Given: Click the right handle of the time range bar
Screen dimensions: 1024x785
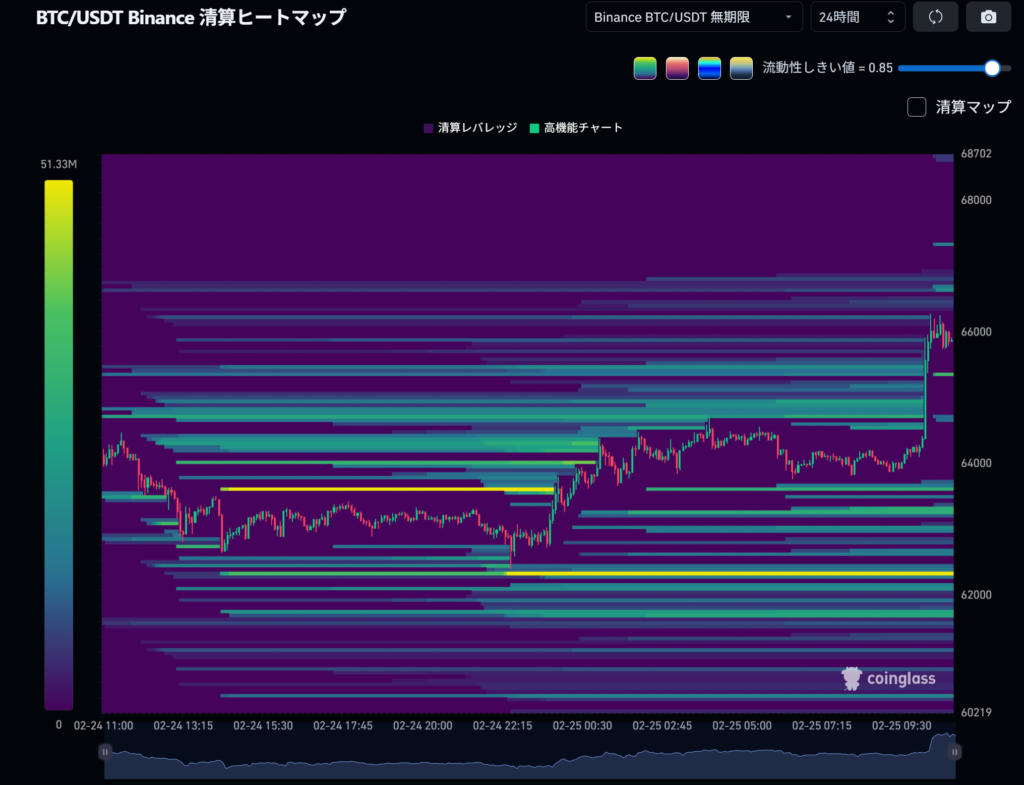Looking at the screenshot, I should click(955, 751).
